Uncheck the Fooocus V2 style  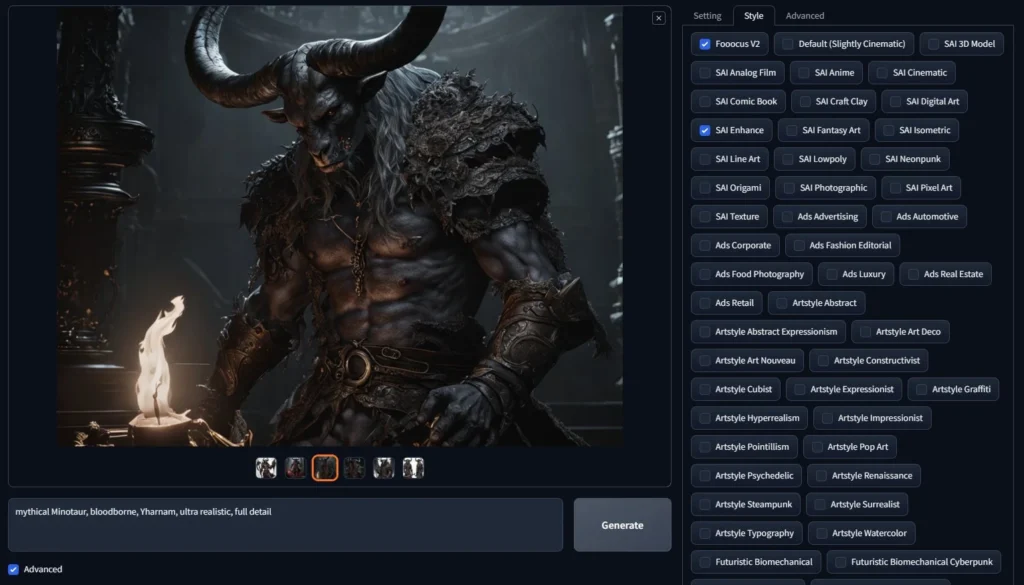click(706, 44)
